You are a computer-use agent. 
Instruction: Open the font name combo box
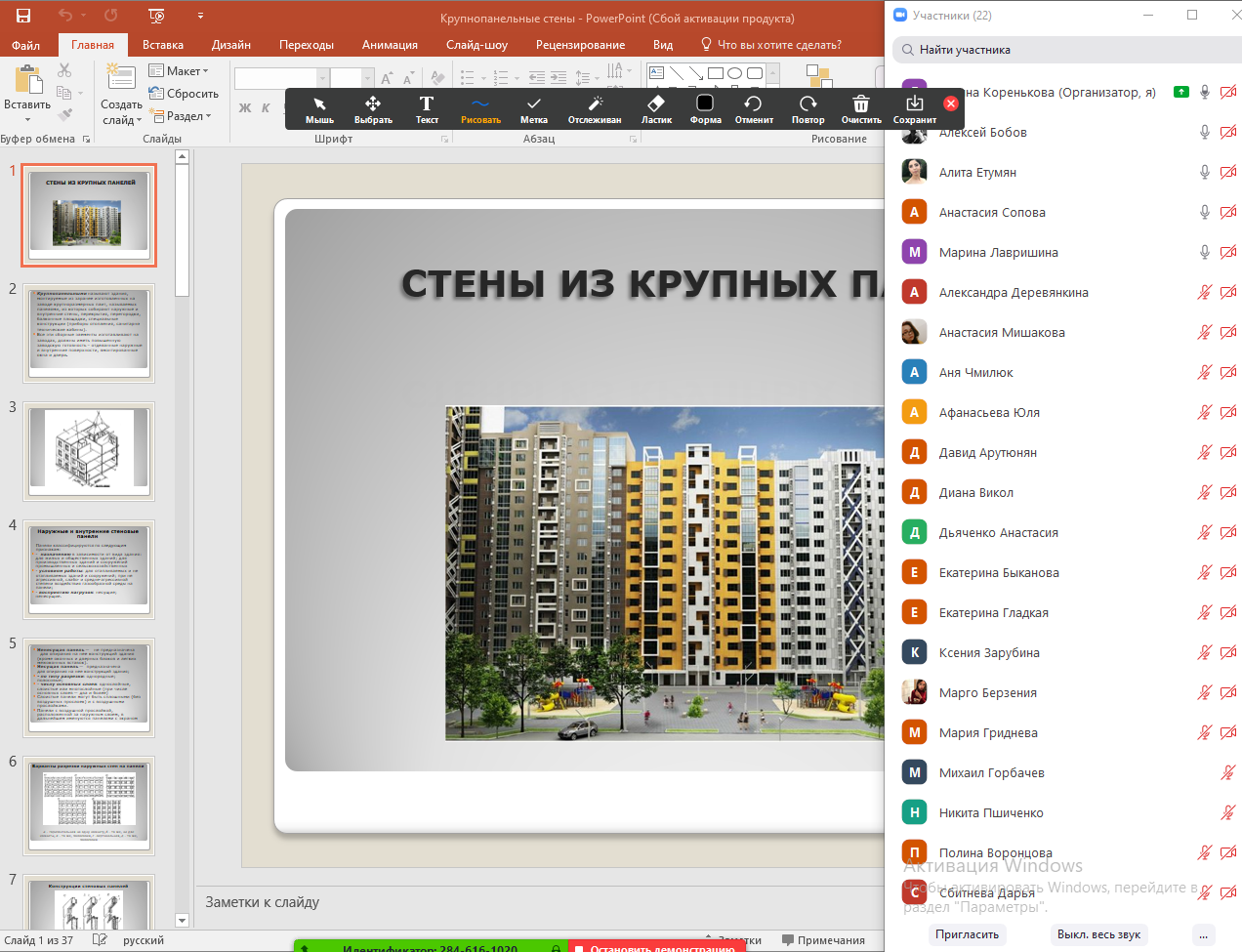281,78
